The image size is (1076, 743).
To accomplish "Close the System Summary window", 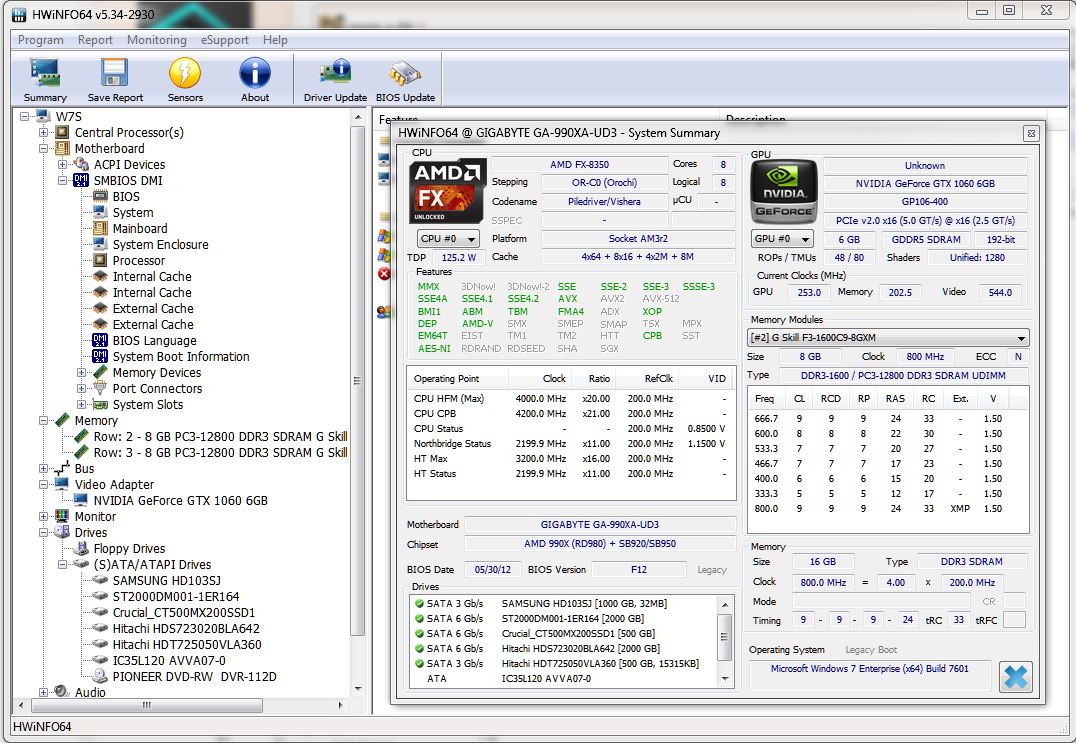I will point(1031,133).
